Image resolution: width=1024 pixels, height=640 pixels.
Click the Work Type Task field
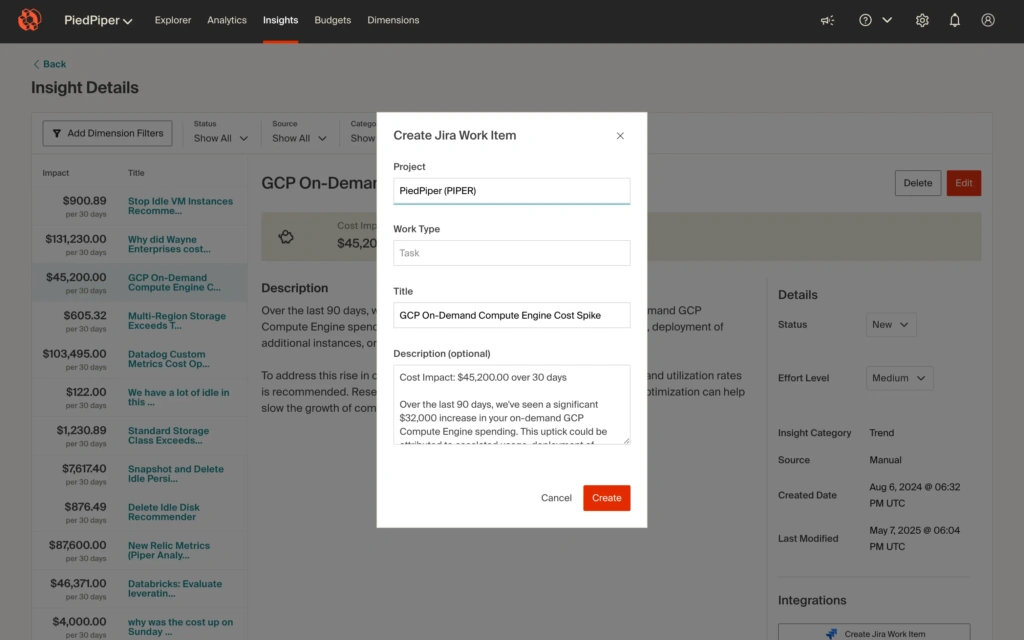click(x=511, y=253)
